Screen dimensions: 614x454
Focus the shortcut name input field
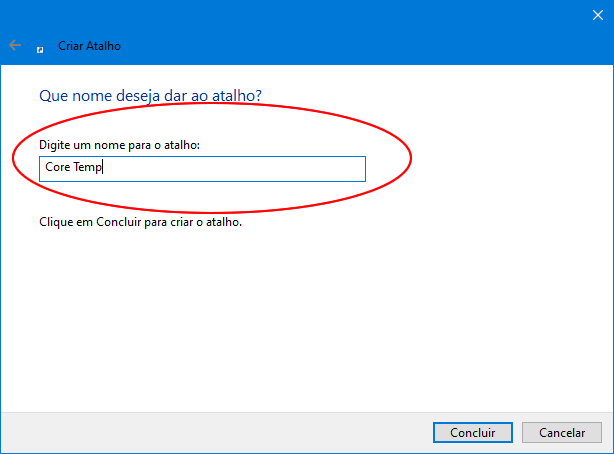coord(203,168)
